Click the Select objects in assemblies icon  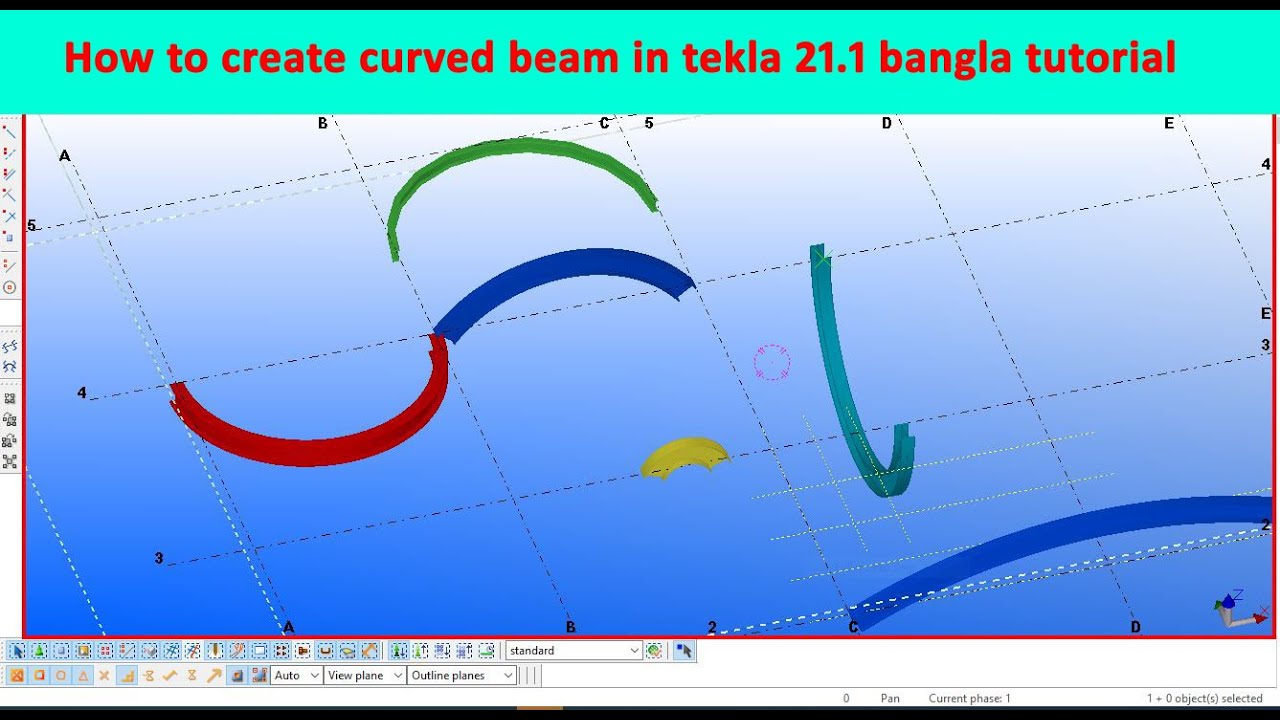[464, 650]
